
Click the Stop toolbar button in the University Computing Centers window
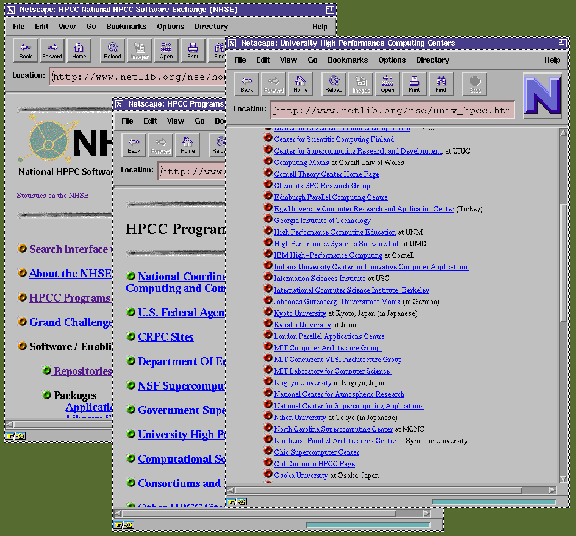pos(475,84)
